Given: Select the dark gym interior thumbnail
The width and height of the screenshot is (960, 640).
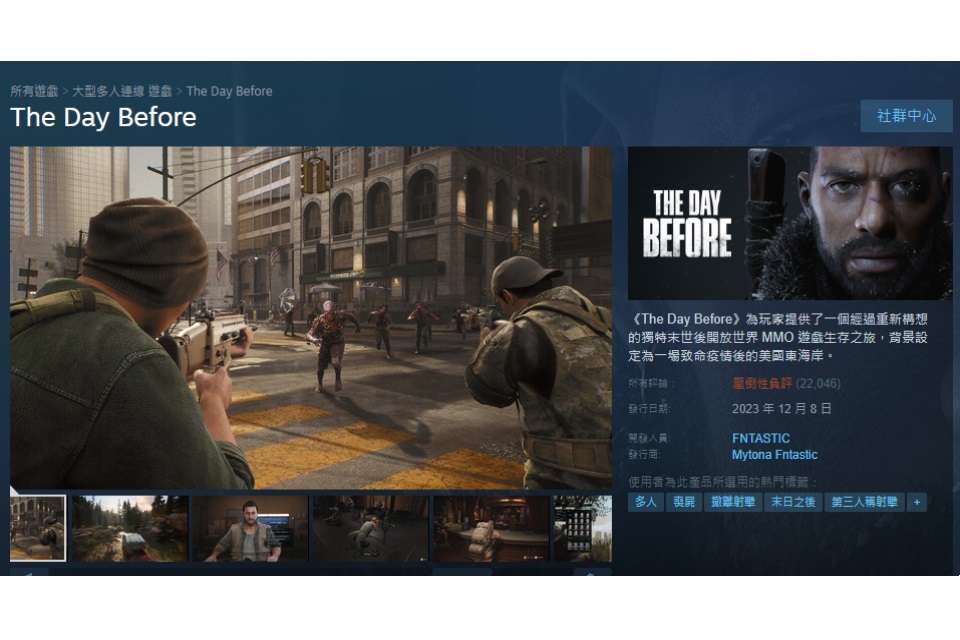Looking at the screenshot, I should tap(370, 529).
